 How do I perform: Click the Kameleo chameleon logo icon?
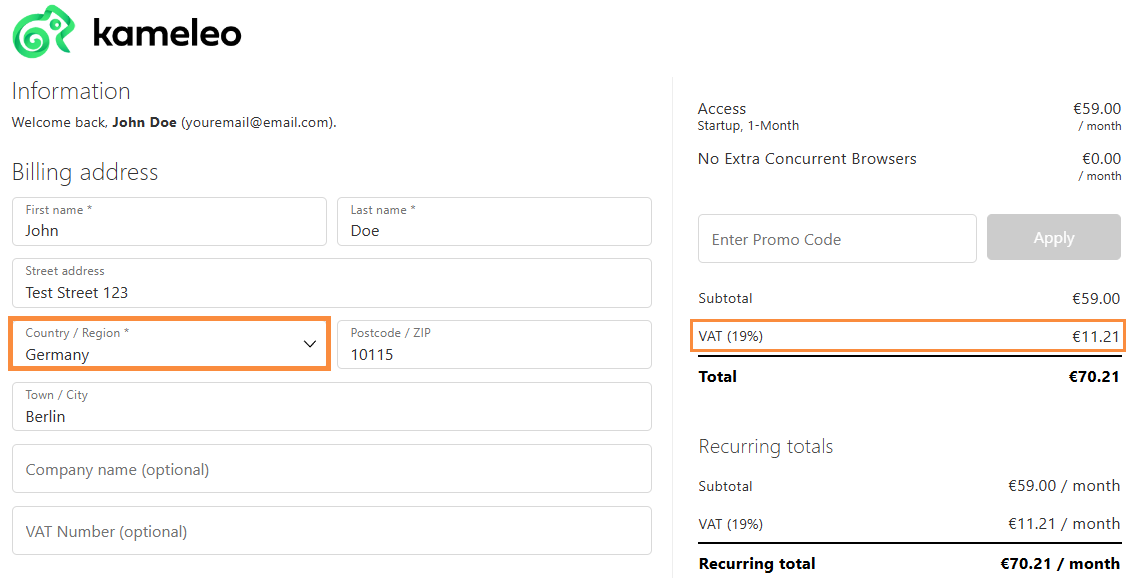pos(44,32)
